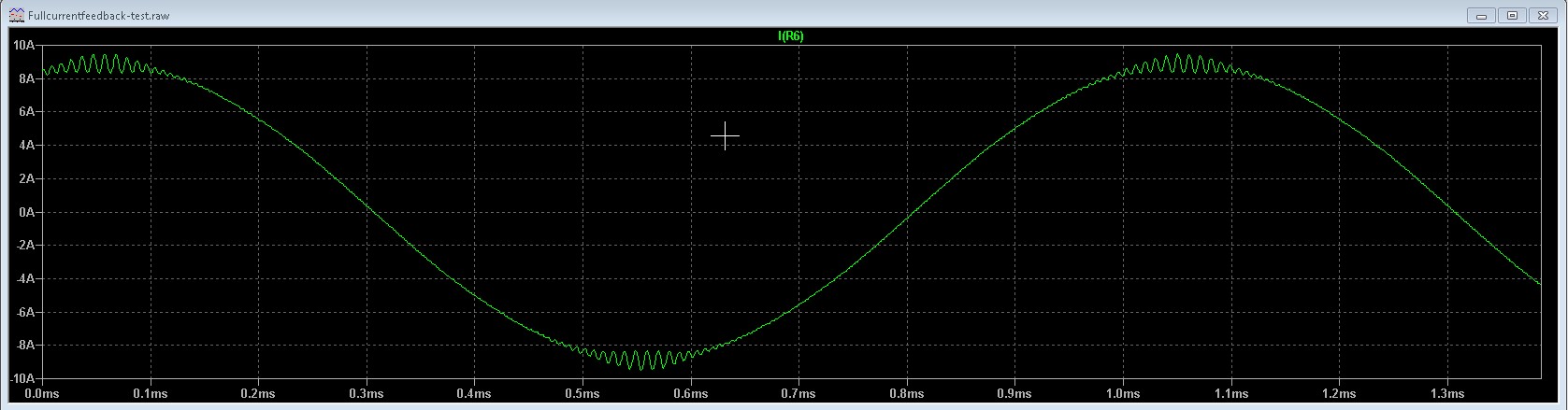Click the 8A vertical axis label
1568x410 pixels.
pos(27,78)
